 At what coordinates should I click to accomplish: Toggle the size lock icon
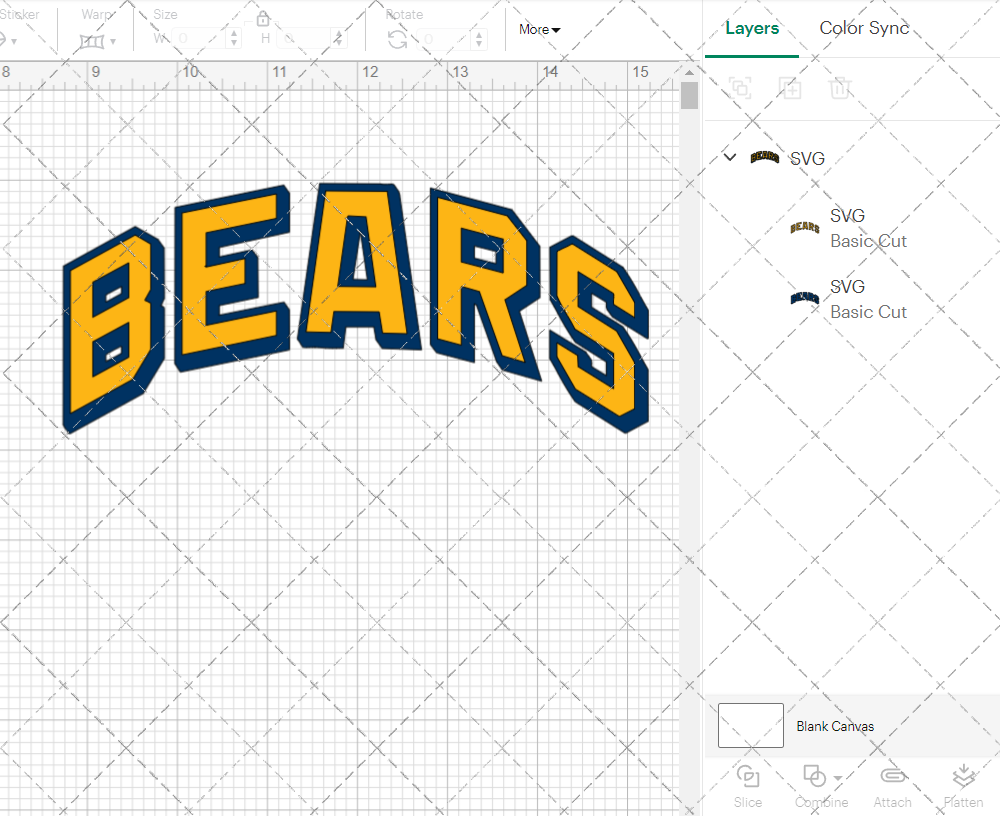(263, 18)
